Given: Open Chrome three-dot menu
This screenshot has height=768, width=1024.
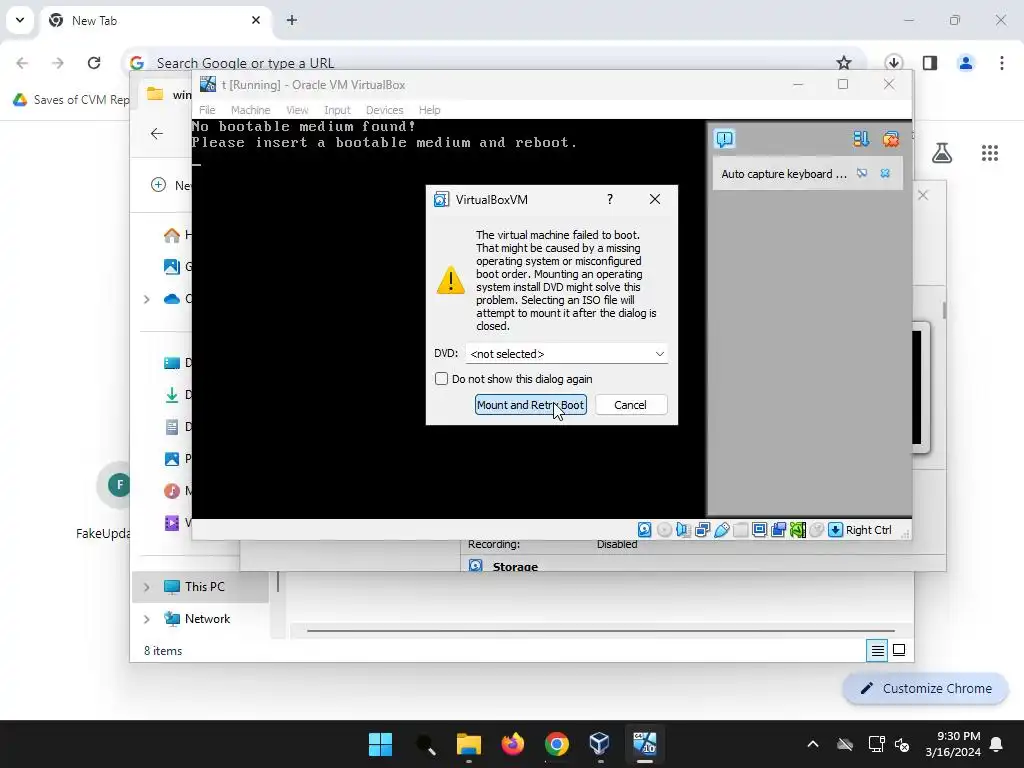Looking at the screenshot, I should click(1002, 63).
